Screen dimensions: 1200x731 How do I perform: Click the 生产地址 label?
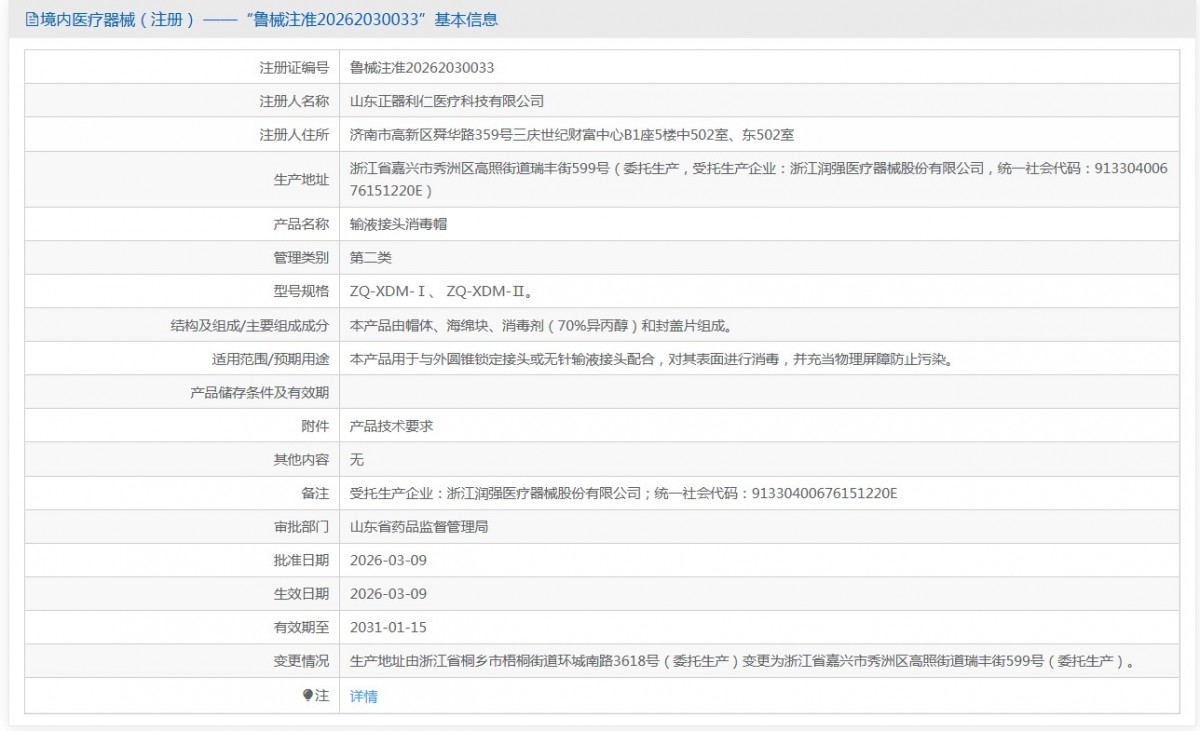[301, 180]
